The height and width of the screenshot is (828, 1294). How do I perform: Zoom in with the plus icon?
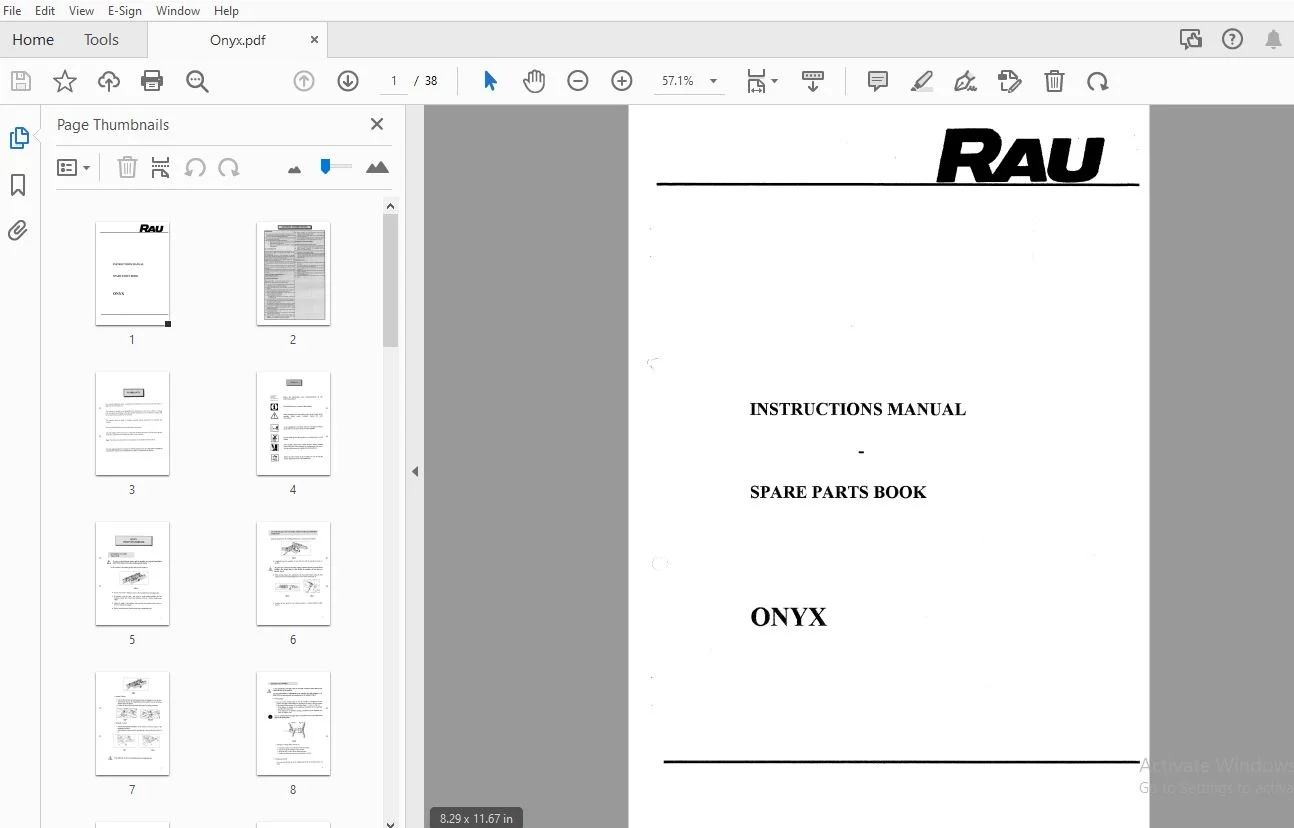[622, 81]
